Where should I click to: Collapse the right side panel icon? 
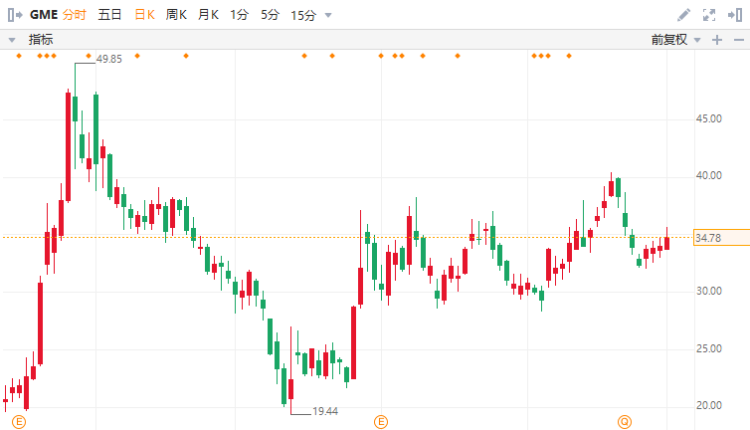pyautogui.click(x=735, y=15)
